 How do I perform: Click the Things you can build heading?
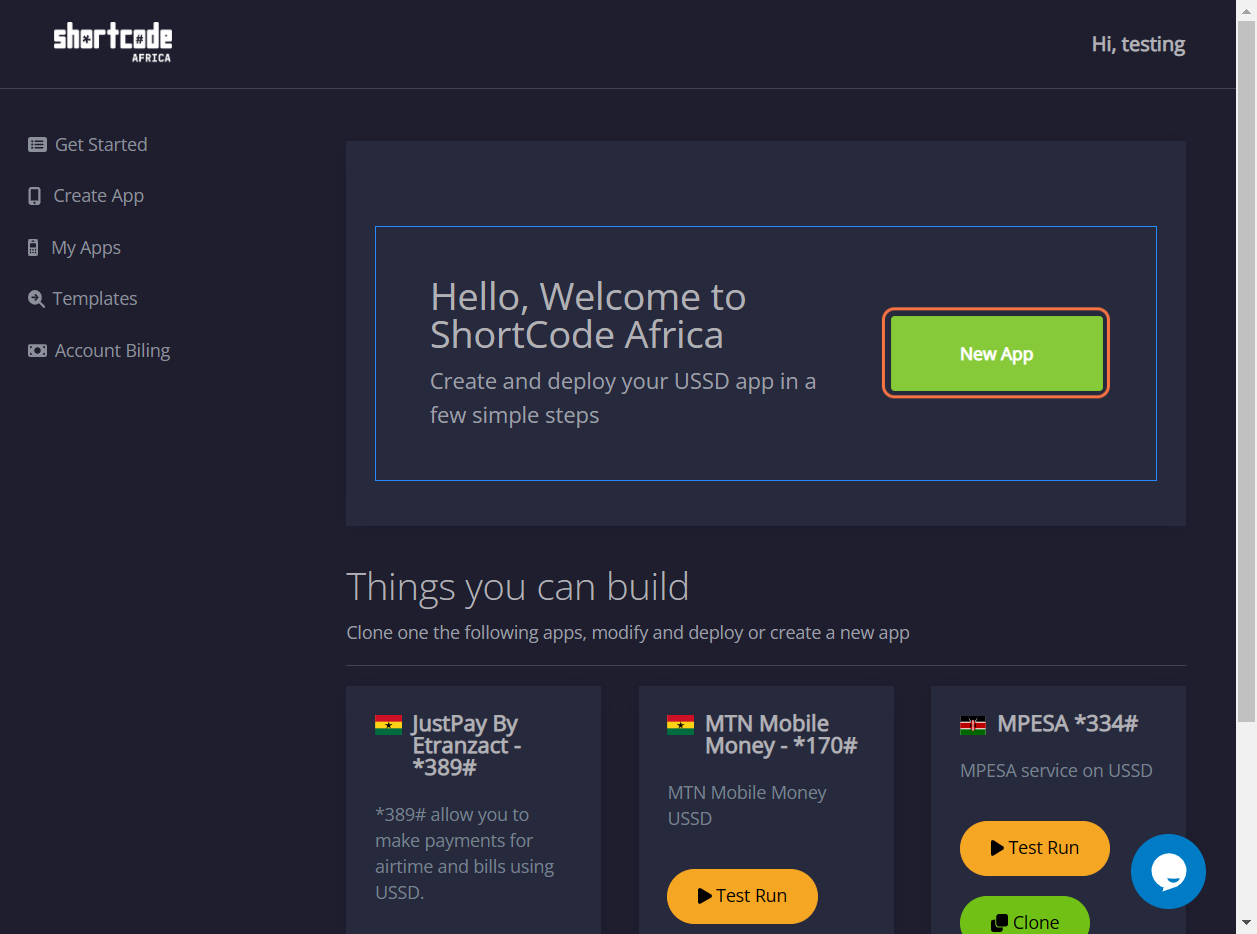tap(517, 586)
